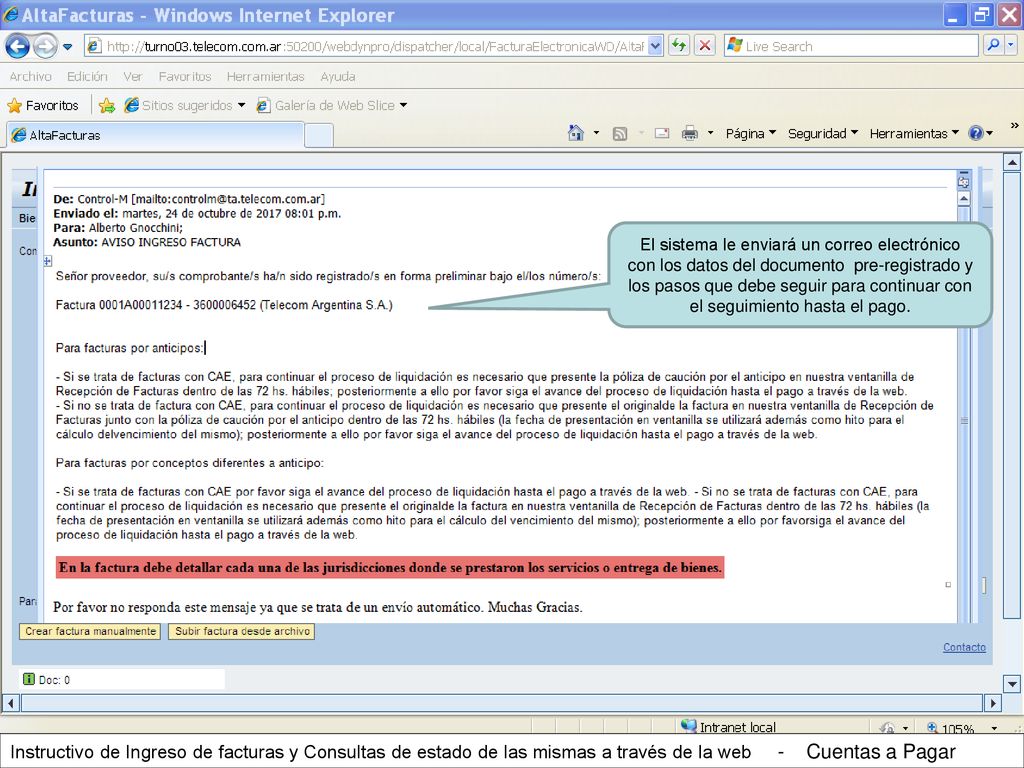Add page to the favorites bar icon
The height and width of the screenshot is (768, 1024).
click(107, 106)
